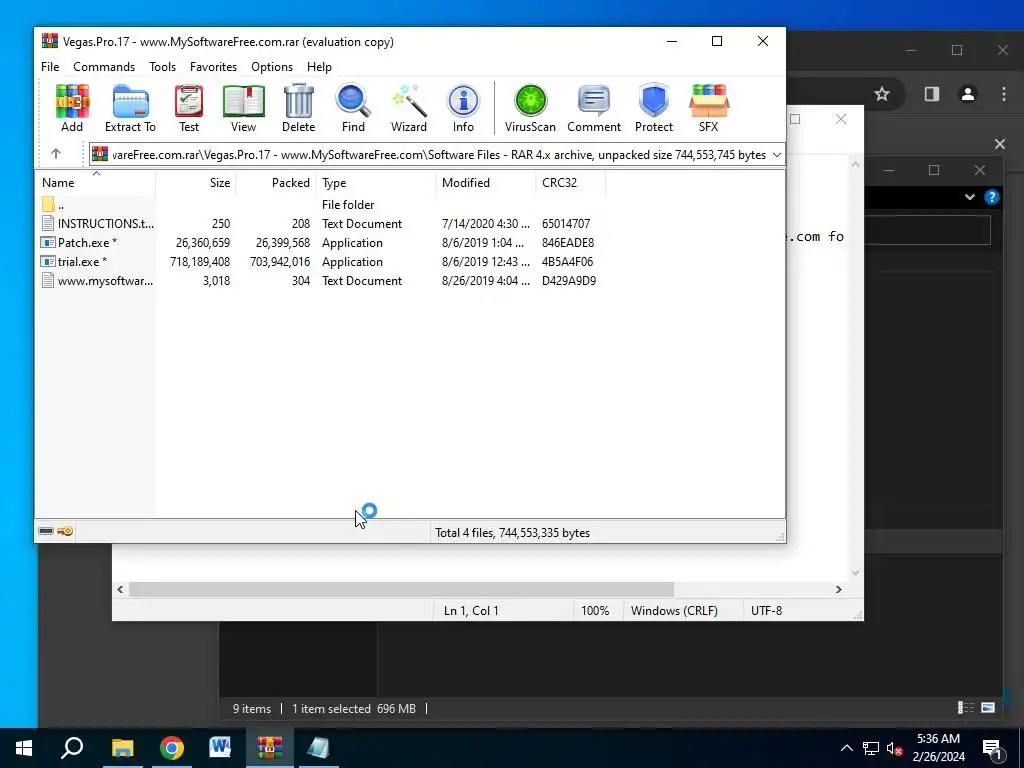Sort files by Size column header
1024x768 pixels.
(196, 183)
